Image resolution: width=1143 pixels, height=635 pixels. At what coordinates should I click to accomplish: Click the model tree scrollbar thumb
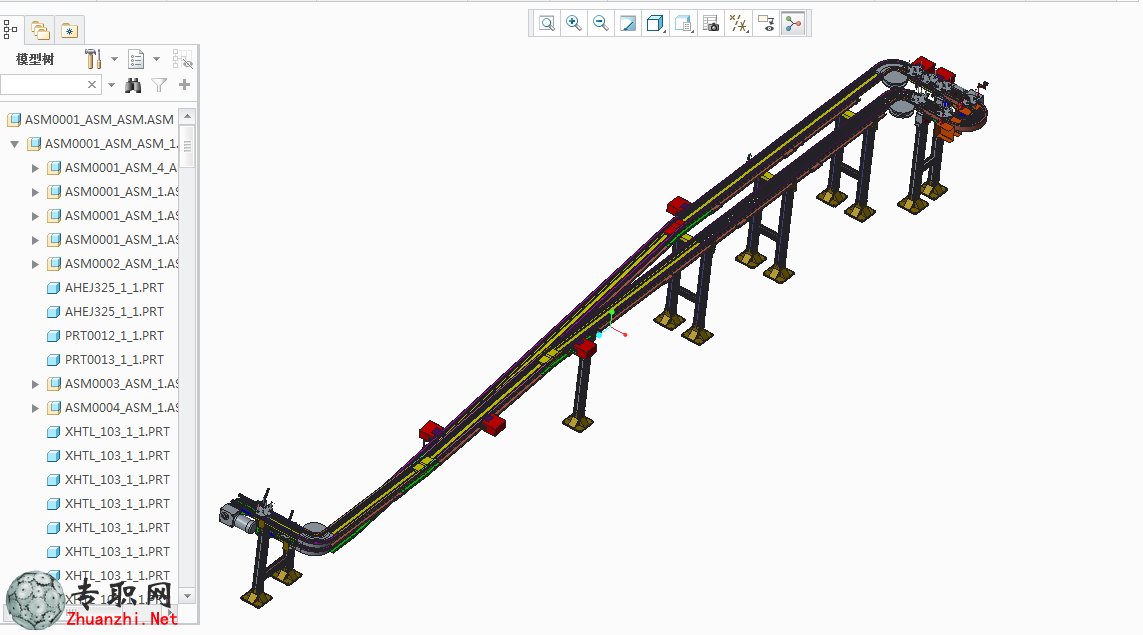(x=187, y=146)
